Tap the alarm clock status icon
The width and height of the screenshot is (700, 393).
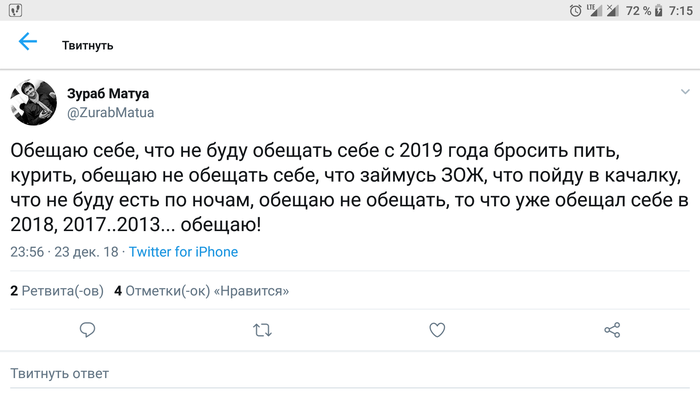(x=575, y=10)
